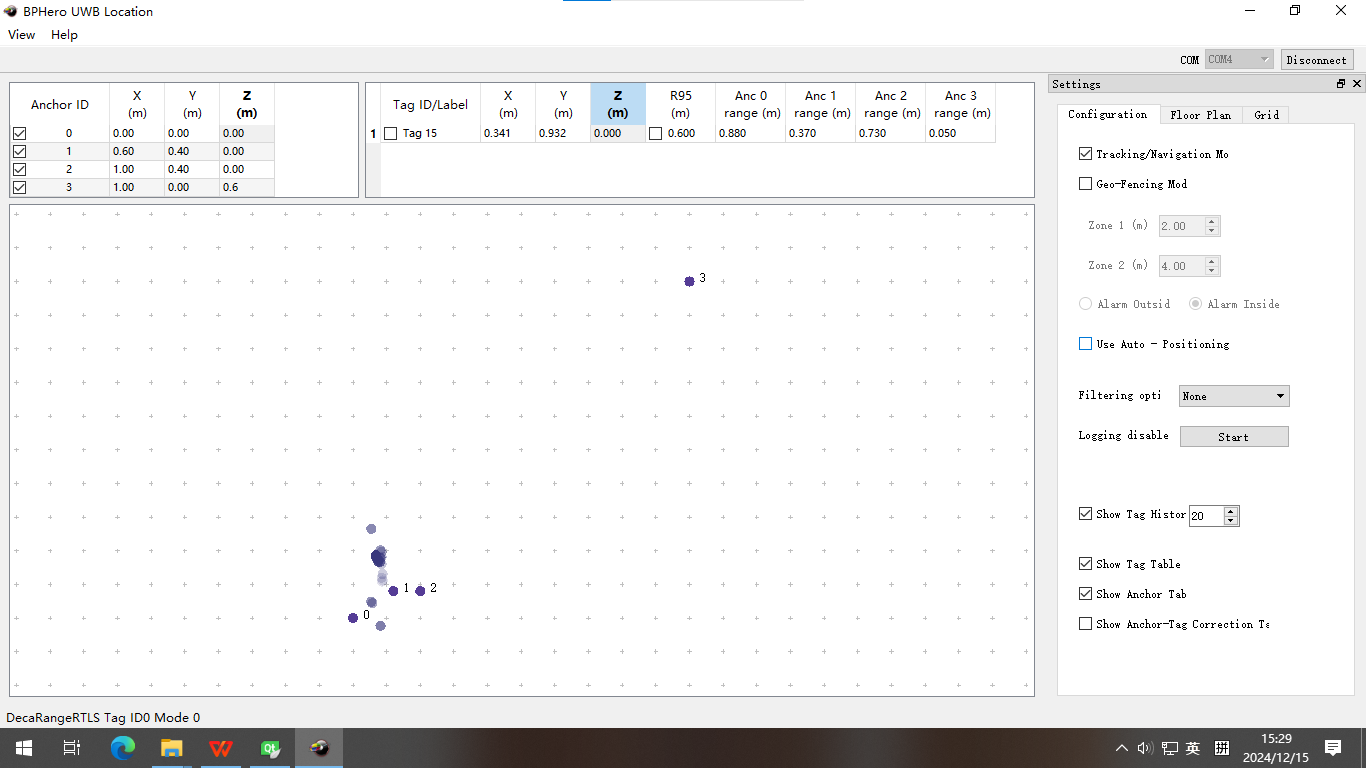
Task: Close the Settings panel
Action: click(x=1355, y=84)
